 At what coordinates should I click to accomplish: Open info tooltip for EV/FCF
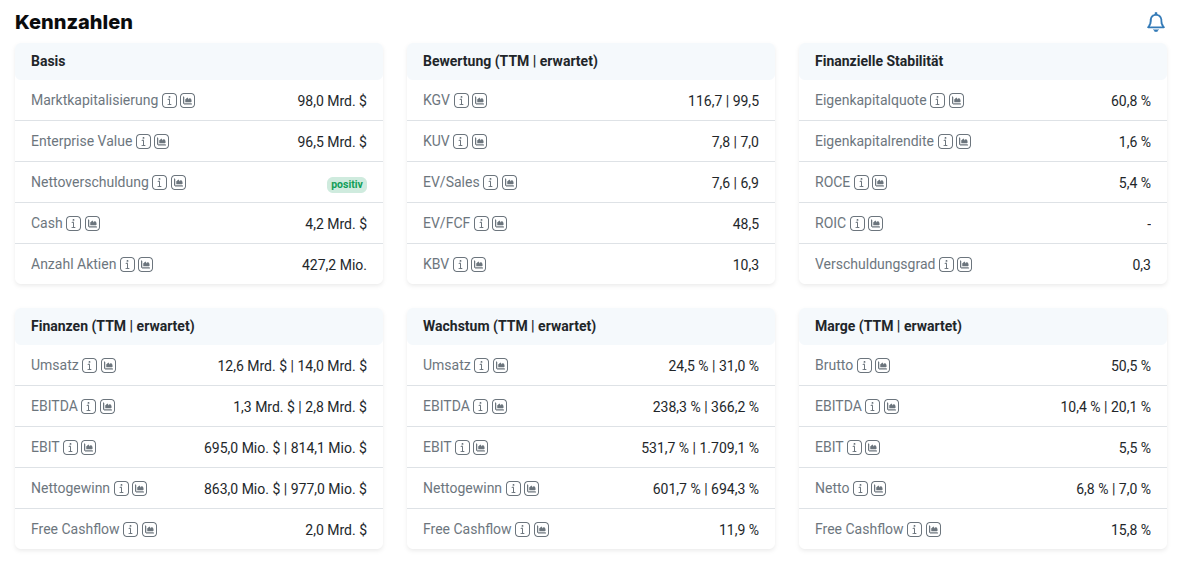[481, 223]
